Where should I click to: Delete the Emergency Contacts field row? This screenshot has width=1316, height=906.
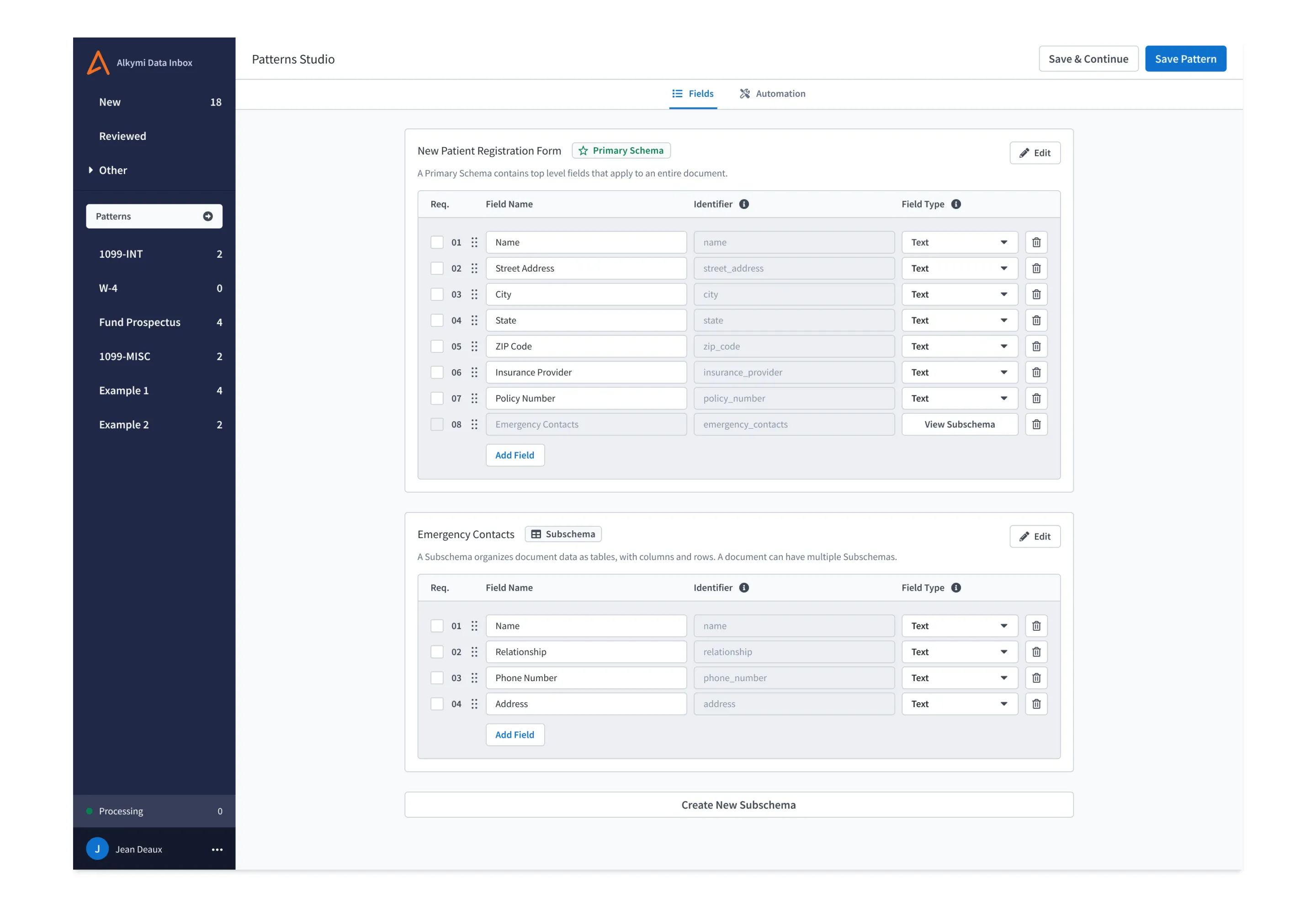click(x=1035, y=425)
